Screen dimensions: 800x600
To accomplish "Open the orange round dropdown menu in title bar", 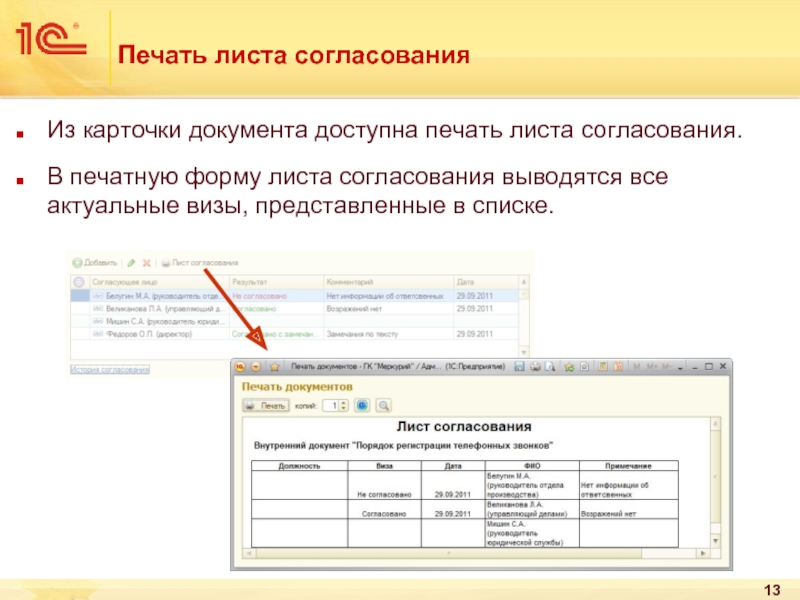I will click(x=256, y=368).
